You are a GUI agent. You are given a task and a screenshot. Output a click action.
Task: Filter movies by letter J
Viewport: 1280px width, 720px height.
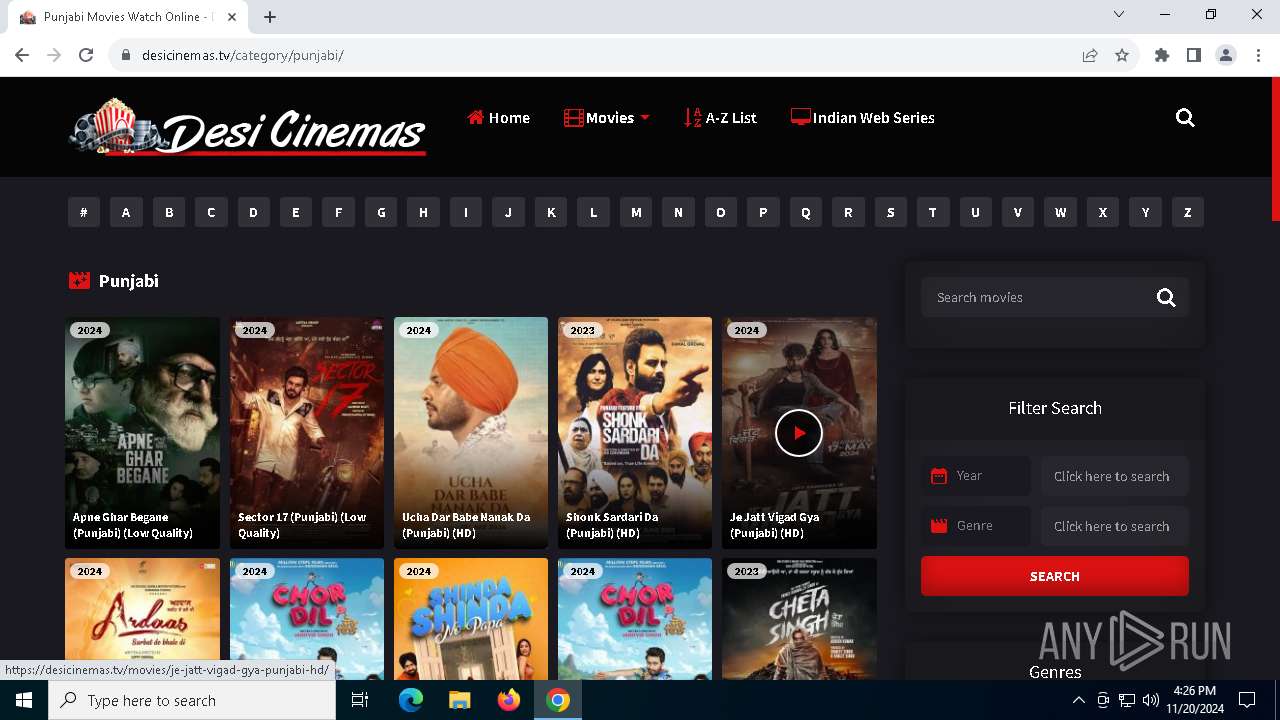(508, 212)
